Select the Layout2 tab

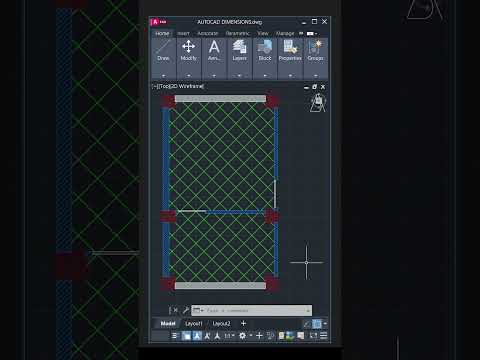(221, 323)
